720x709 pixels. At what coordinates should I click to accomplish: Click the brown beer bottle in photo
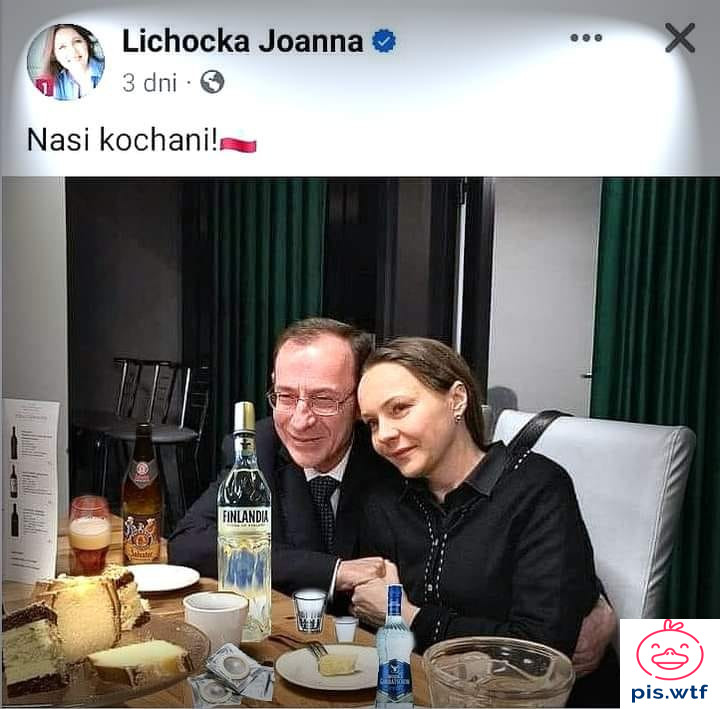point(142,495)
